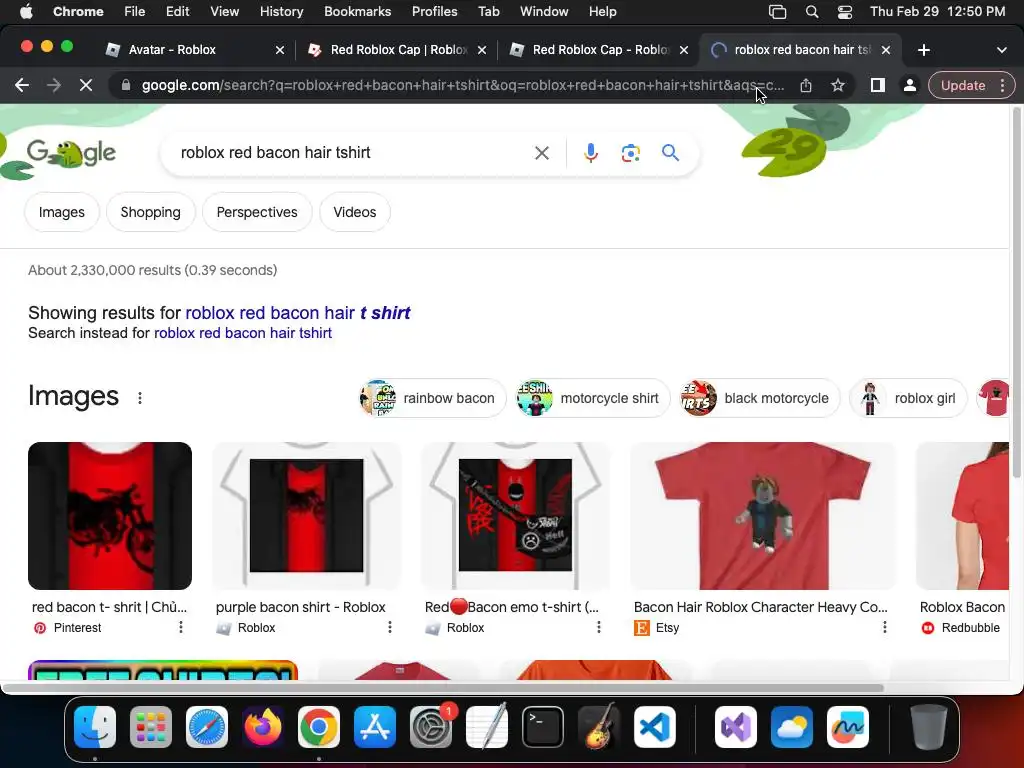Open Terminal from the dock
The height and width of the screenshot is (768, 1024).
[x=543, y=727]
